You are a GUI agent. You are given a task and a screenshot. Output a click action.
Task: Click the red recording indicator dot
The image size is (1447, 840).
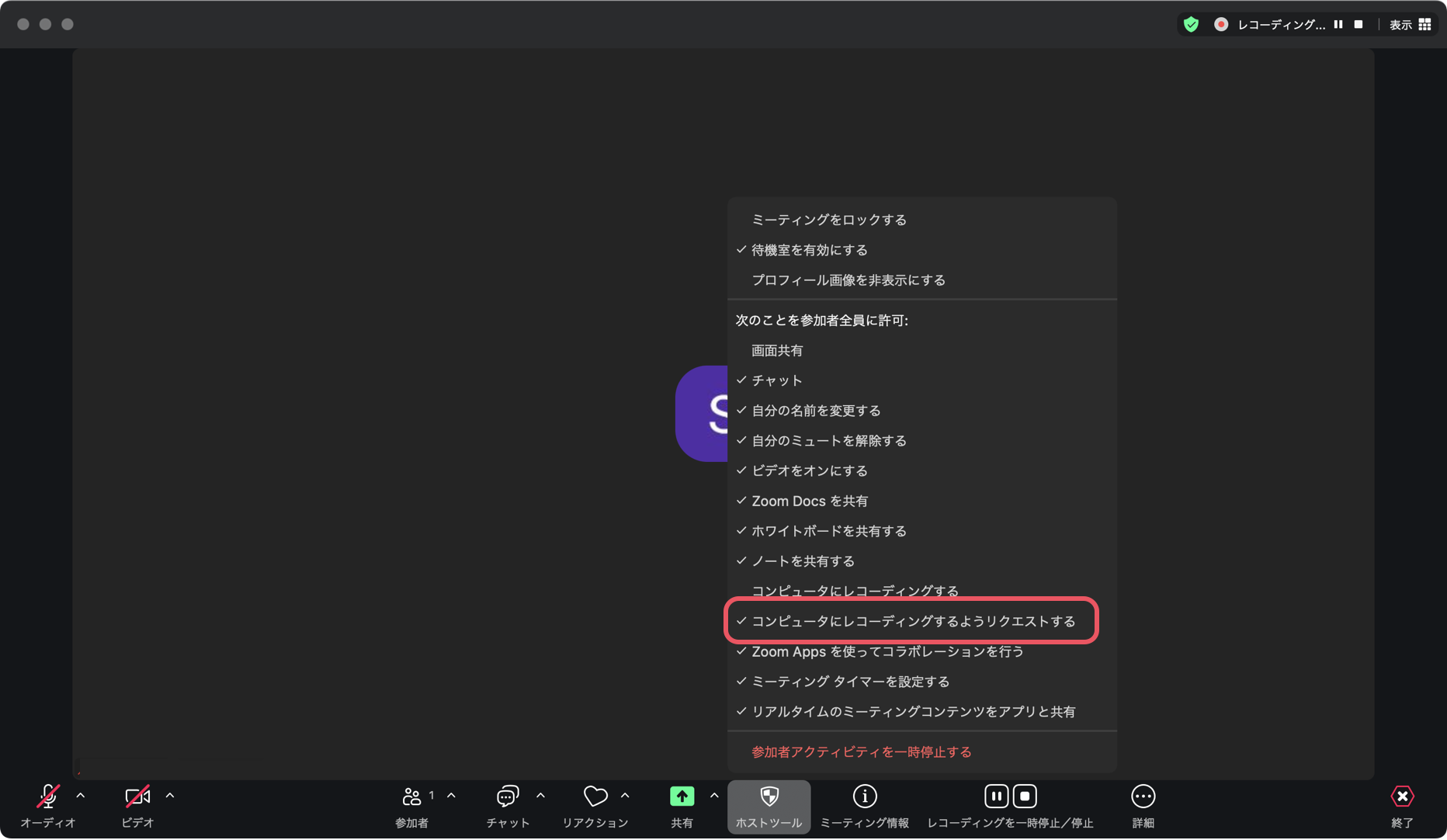pyautogui.click(x=1221, y=25)
